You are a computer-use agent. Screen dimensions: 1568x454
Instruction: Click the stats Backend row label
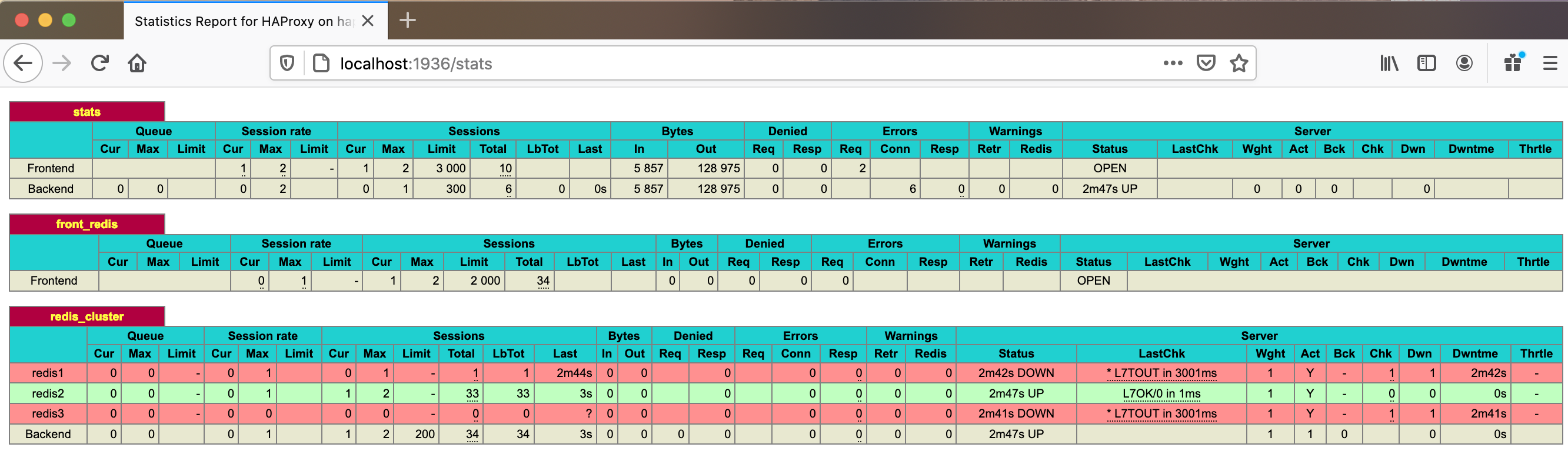click(x=51, y=189)
